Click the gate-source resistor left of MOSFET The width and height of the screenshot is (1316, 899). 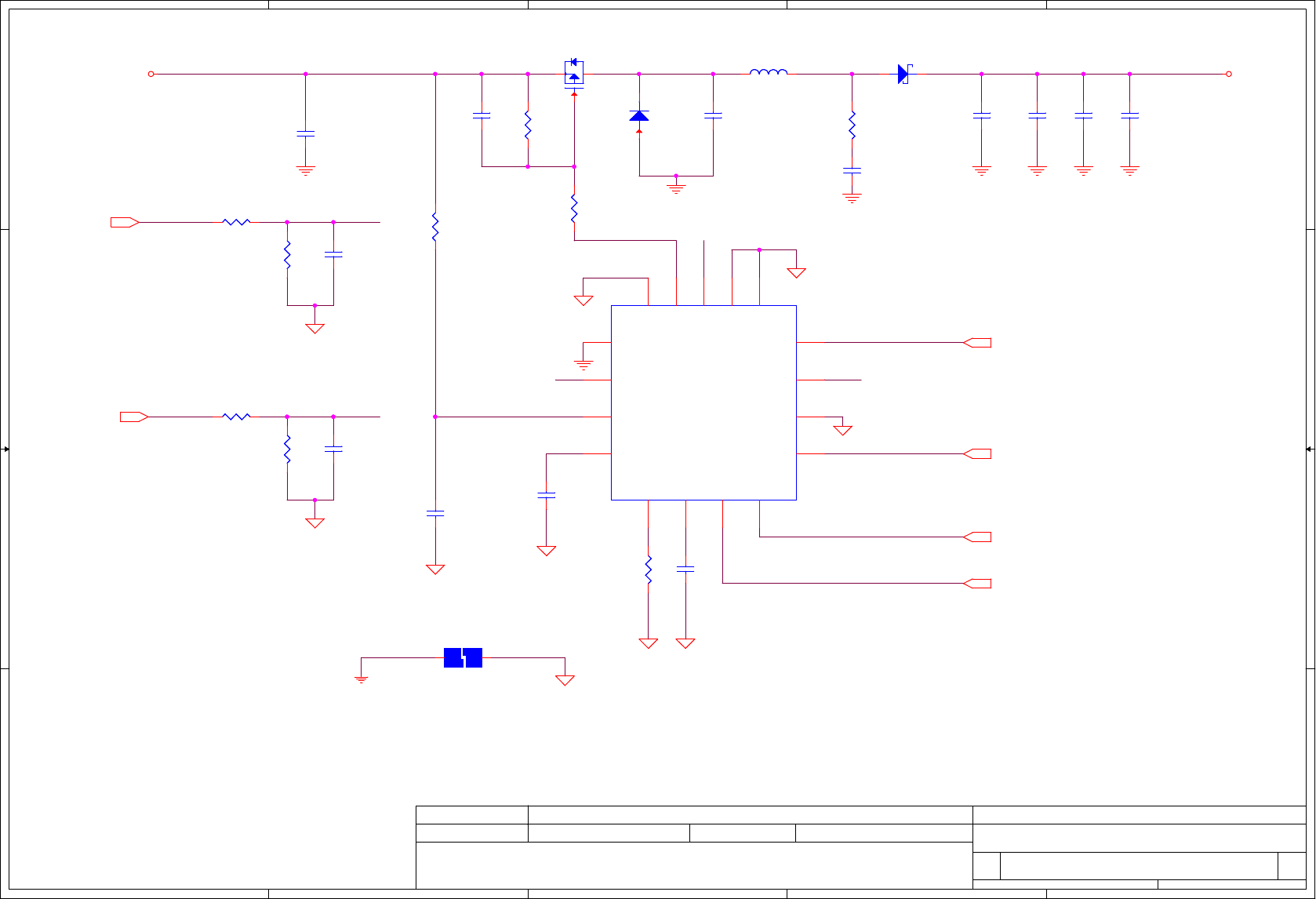coord(528,126)
